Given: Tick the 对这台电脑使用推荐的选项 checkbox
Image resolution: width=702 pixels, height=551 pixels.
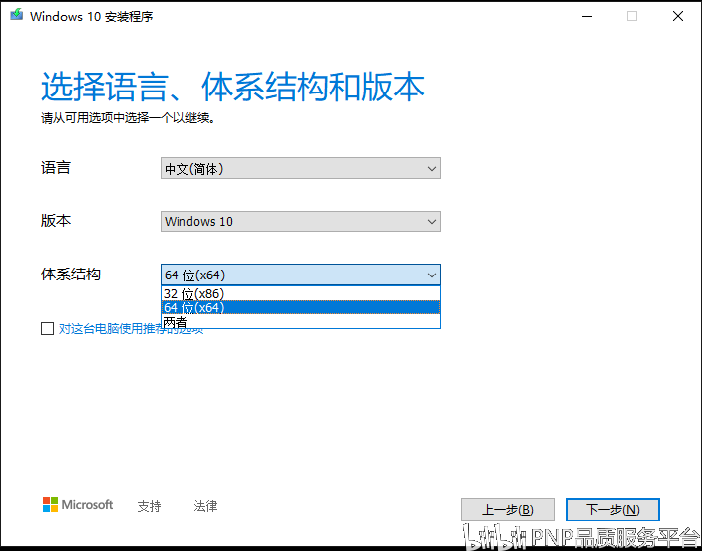Looking at the screenshot, I should coord(47,329).
